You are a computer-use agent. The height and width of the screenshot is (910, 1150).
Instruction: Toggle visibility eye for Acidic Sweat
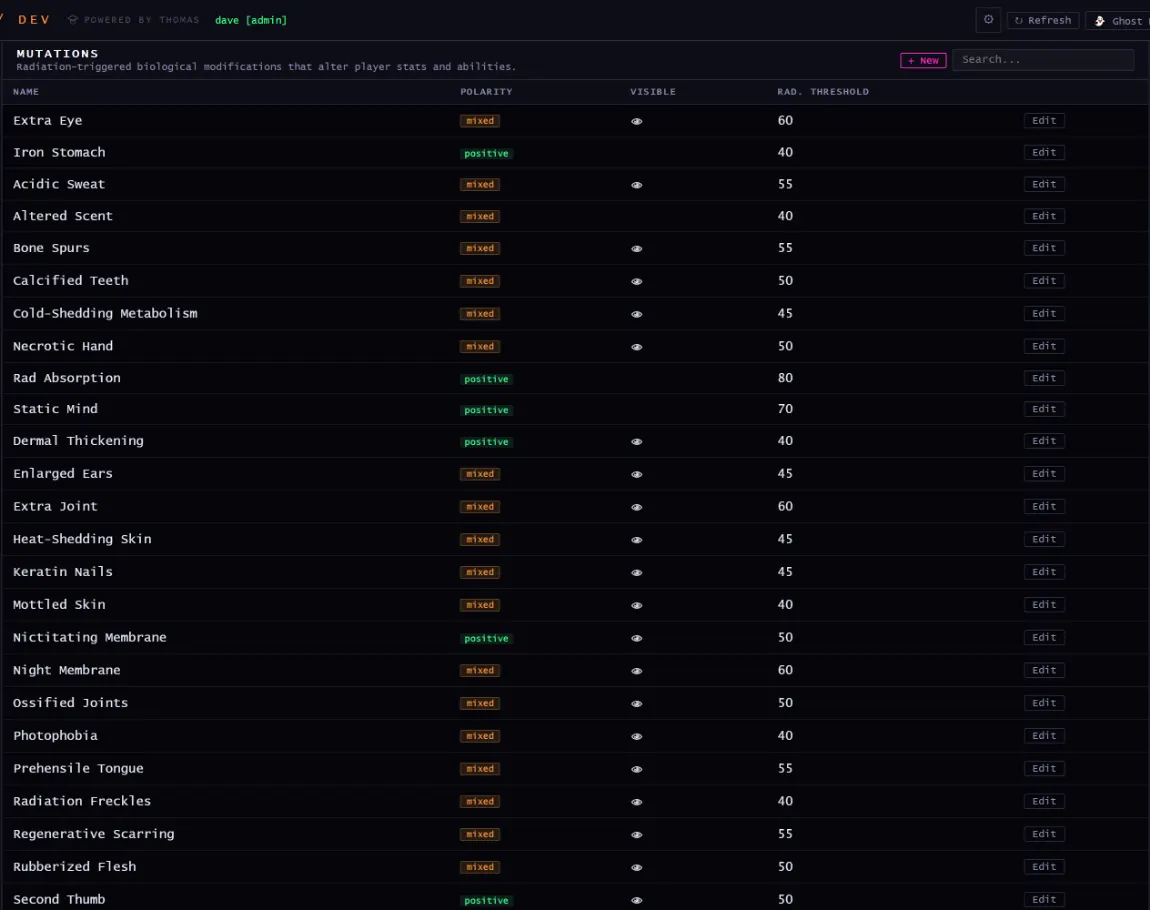point(636,185)
